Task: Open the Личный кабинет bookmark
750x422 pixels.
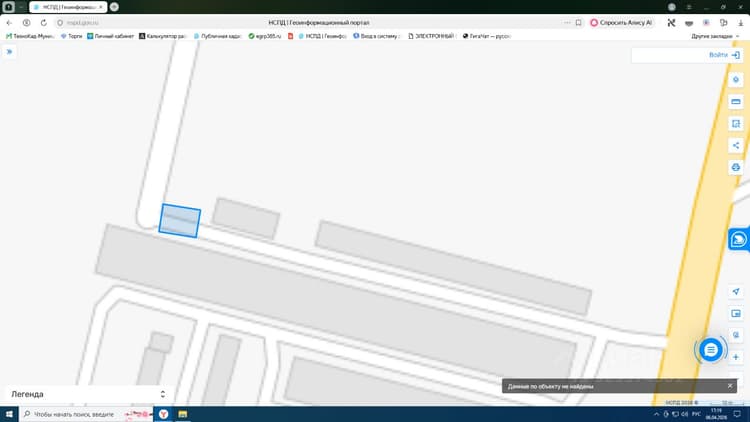Action: (x=110, y=36)
